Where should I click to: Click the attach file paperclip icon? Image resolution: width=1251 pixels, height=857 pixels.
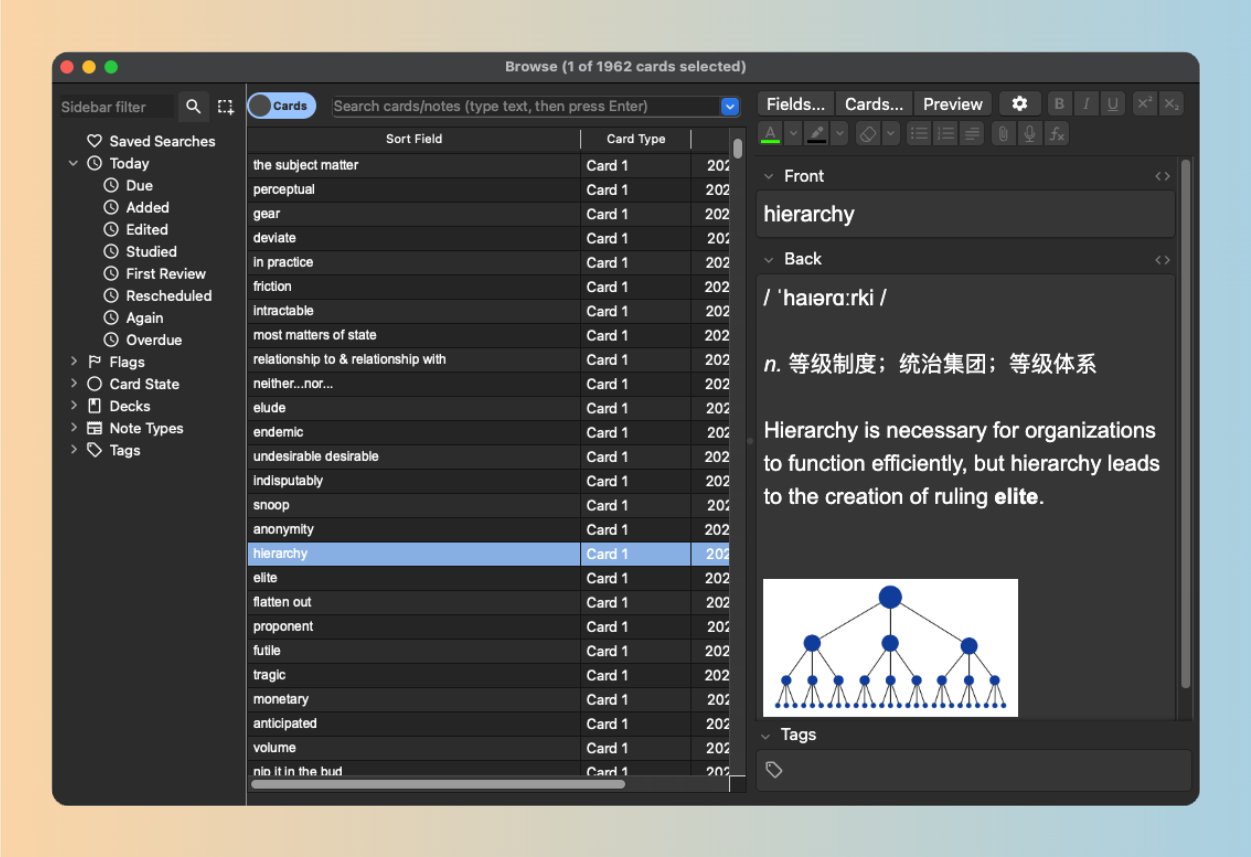pyautogui.click(x=1003, y=133)
